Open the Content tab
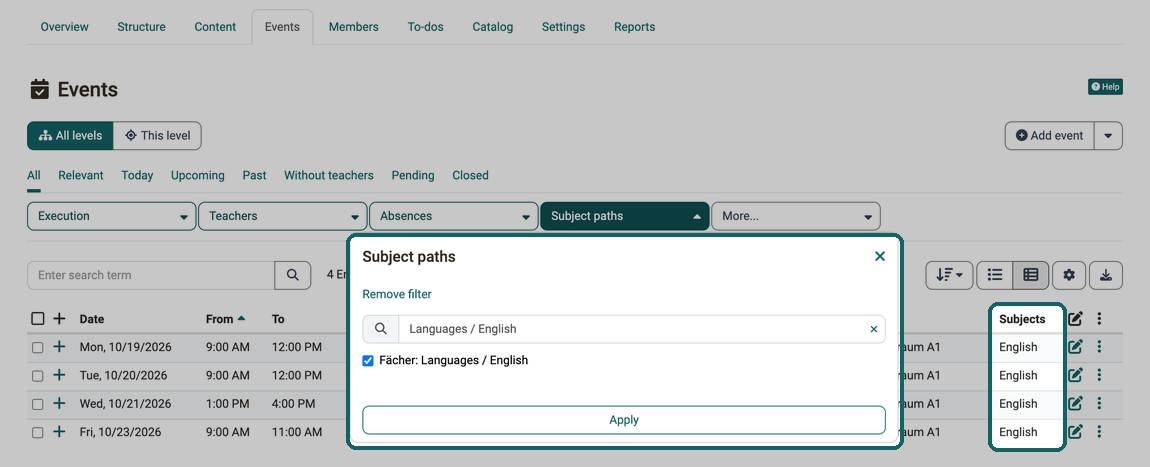The image size is (1150, 467). [x=215, y=27]
